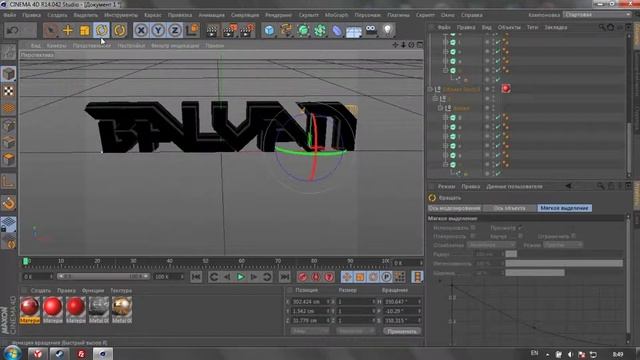Toggle the Поверхность checkbox
This screenshot has height=360, width=640.
473,236
